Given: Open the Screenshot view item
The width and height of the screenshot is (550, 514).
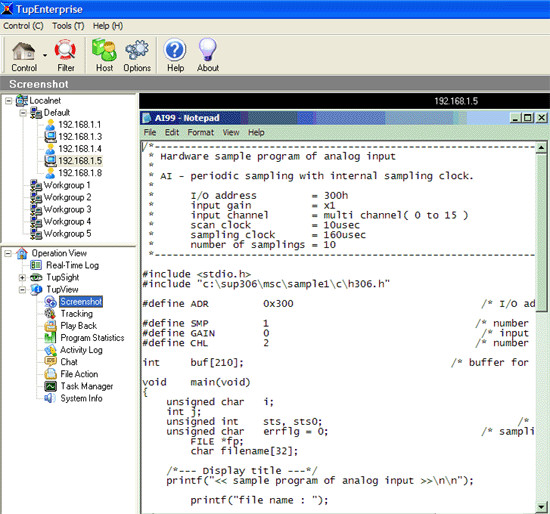Looking at the screenshot, I should pyautogui.click(x=81, y=302).
